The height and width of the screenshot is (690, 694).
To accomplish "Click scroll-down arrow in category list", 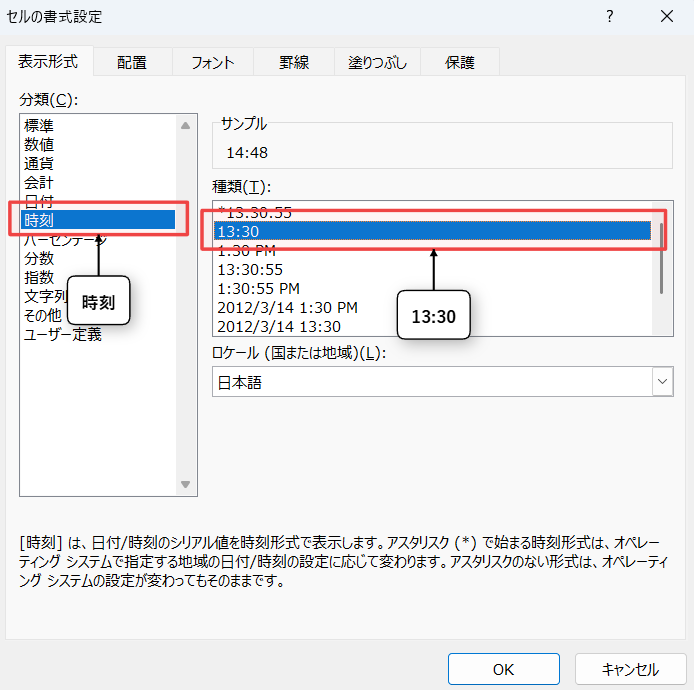I will (x=185, y=485).
